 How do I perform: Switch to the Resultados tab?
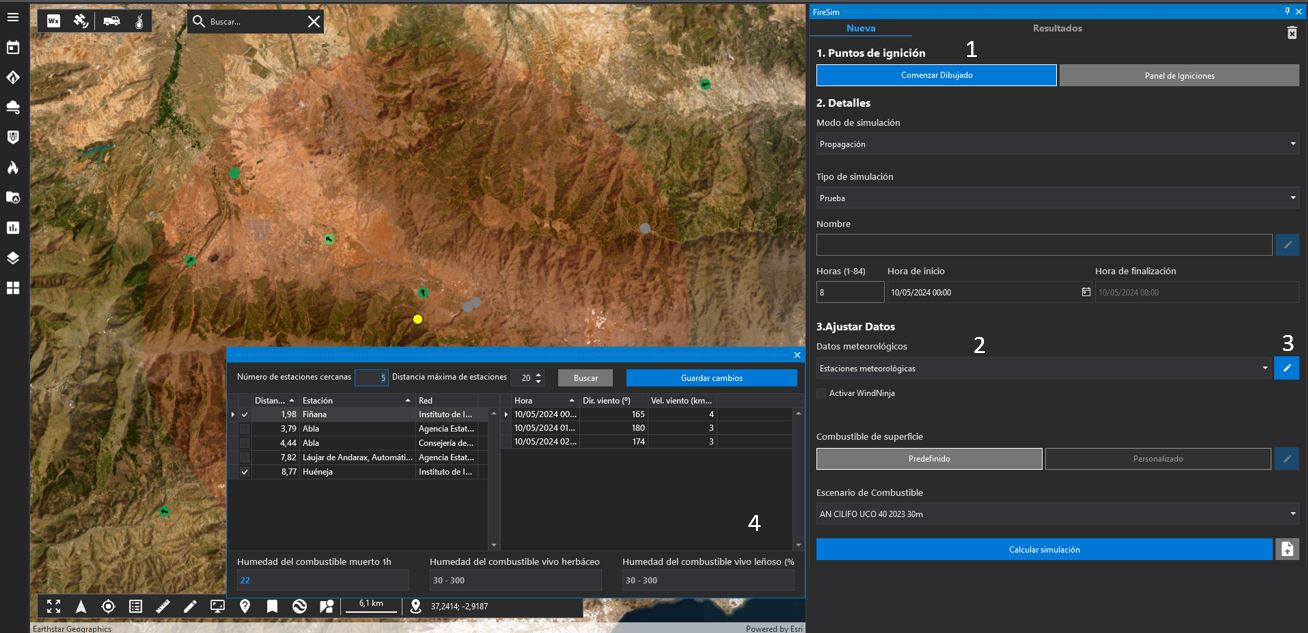tap(1057, 28)
